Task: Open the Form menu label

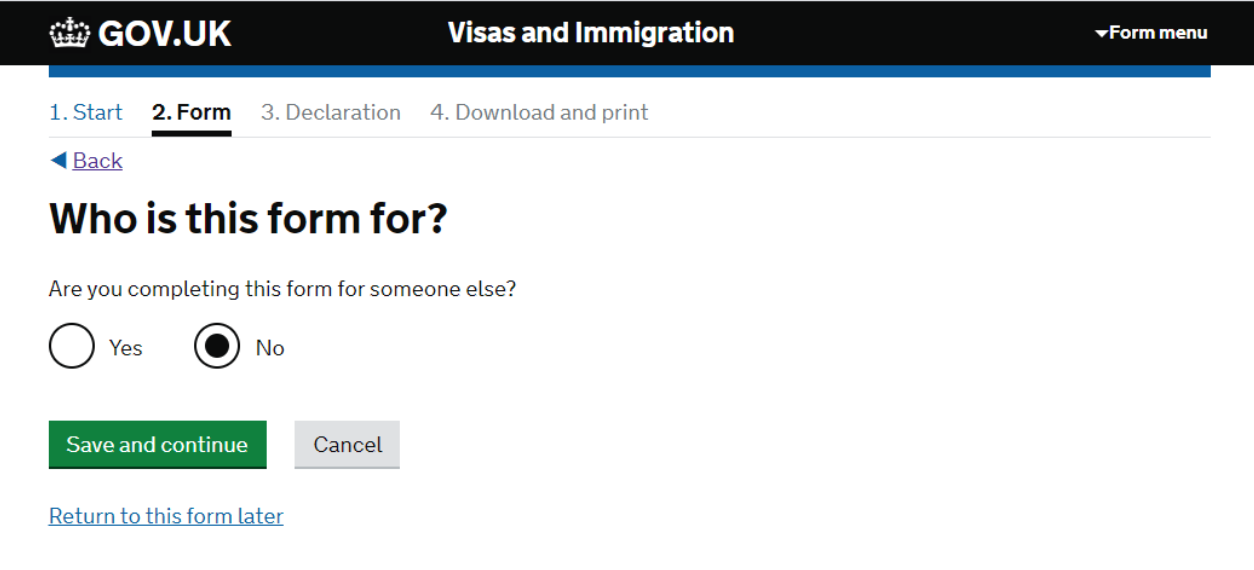Action: coord(1158,33)
